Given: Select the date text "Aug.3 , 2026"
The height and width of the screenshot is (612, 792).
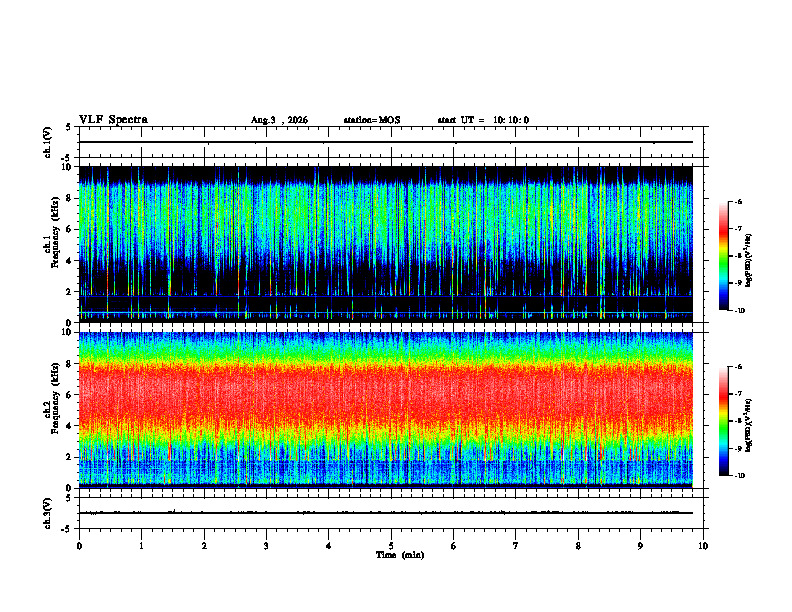Looking at the screenshot, I should point(279,120).
